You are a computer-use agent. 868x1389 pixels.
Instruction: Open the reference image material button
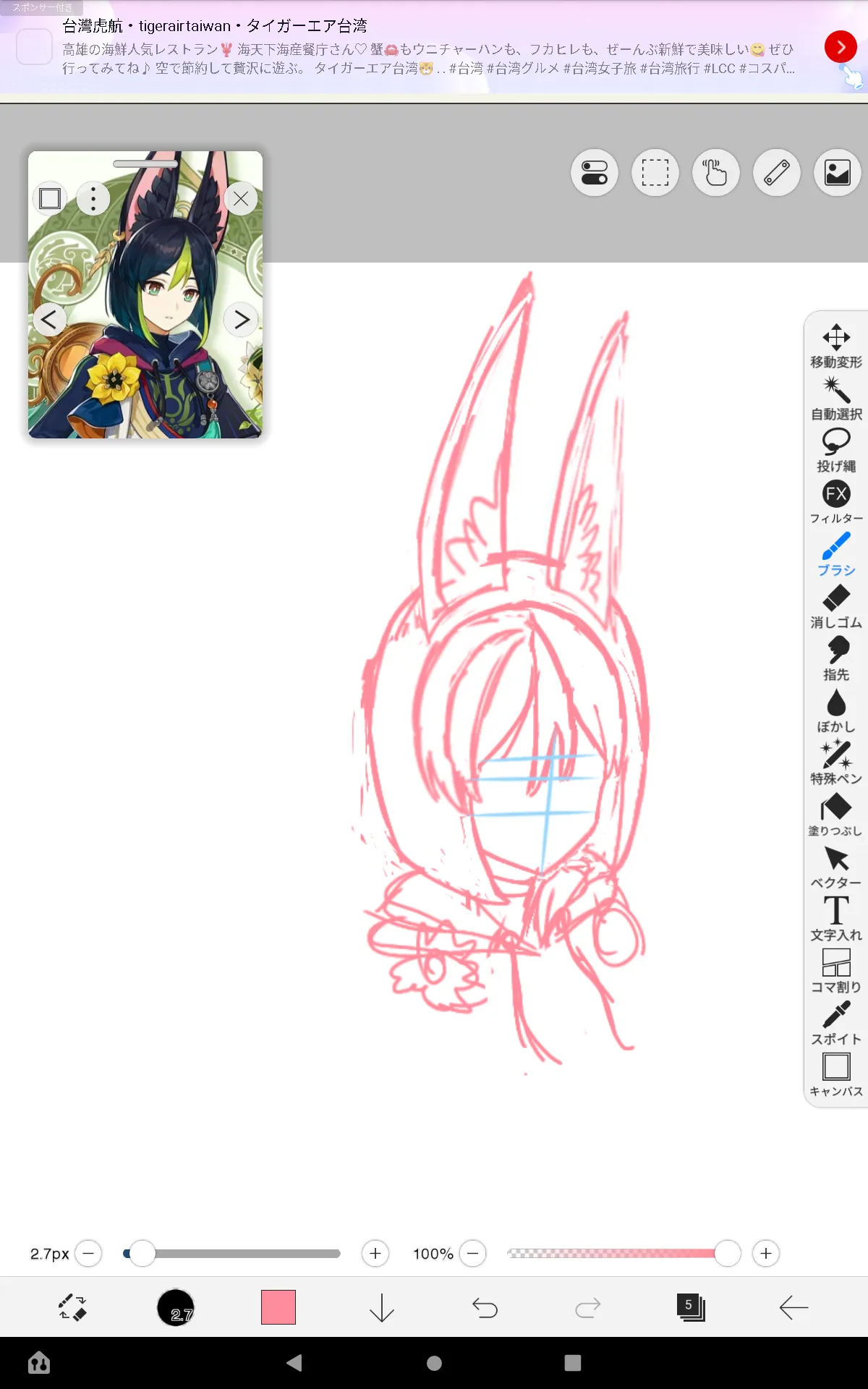pyautogui.click(x=838, y=173)
